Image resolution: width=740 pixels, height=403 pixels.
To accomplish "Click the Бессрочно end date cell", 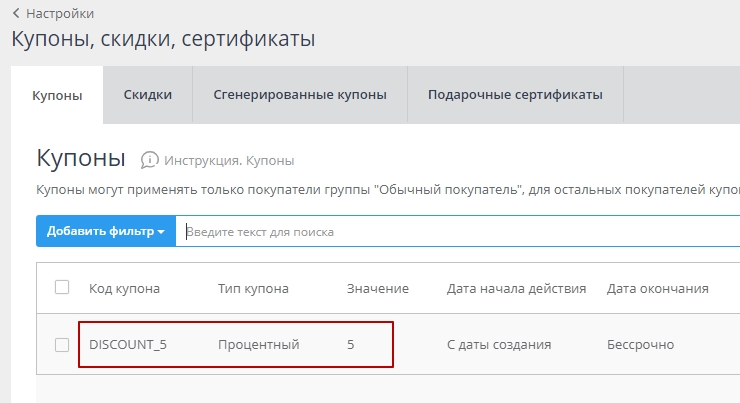I will pos(640,345).
